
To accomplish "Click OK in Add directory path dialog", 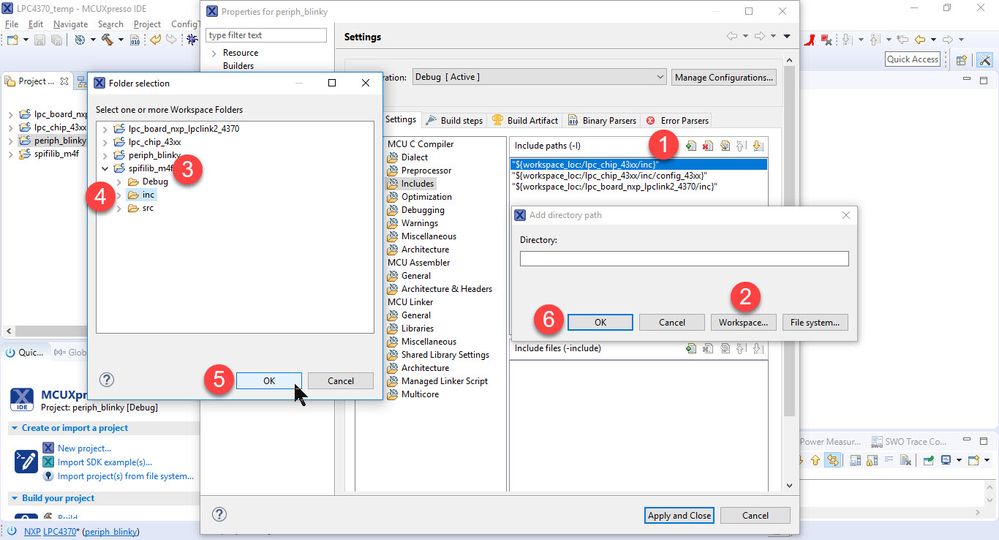I will [x=600, y=322].
